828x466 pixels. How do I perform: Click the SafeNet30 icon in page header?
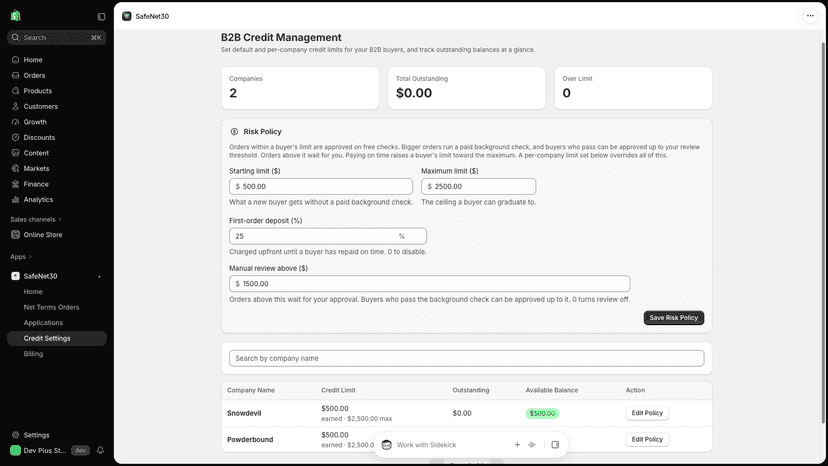(x=127, y=16)
